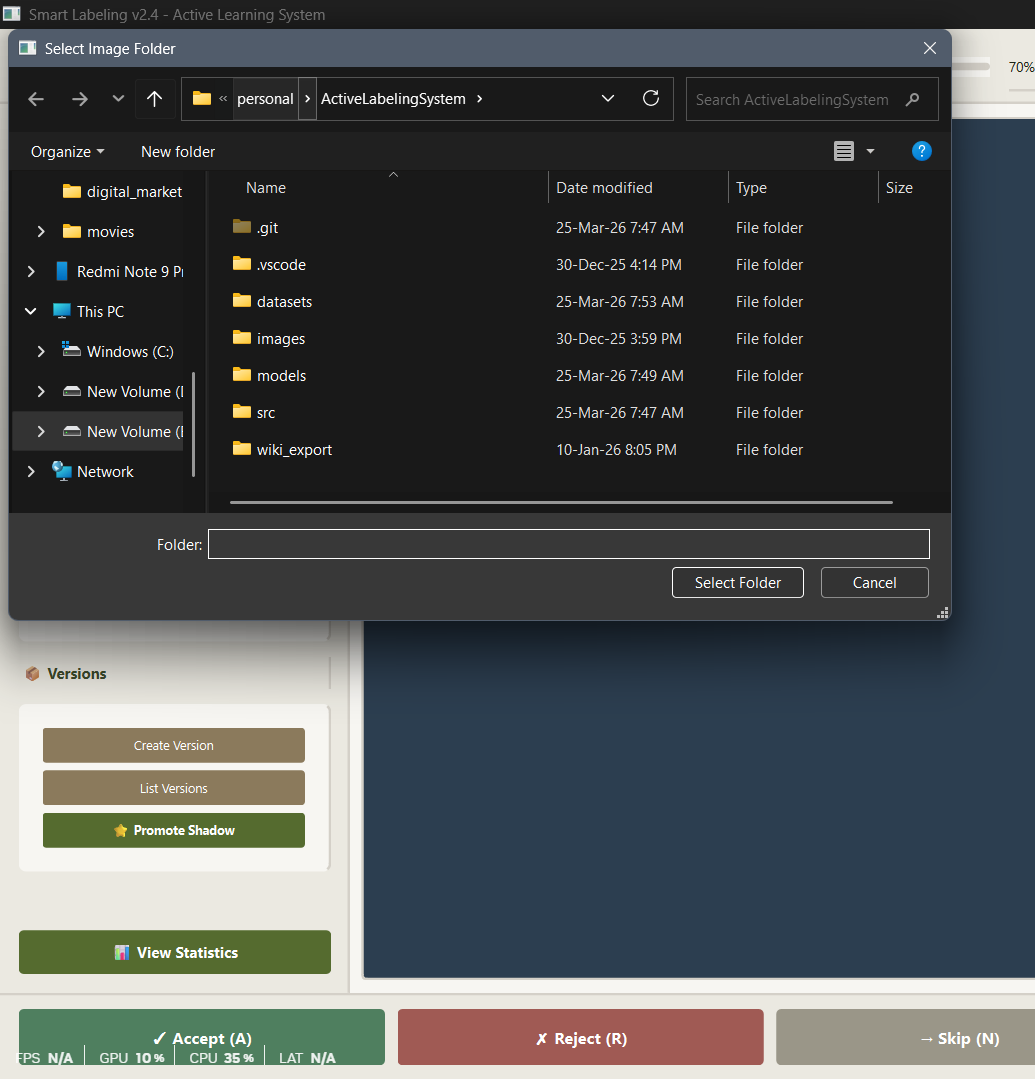This screenshot has height=1079, width=1035.
Task: Cancel the folder selection dialog
Action: tap(874, 583)
